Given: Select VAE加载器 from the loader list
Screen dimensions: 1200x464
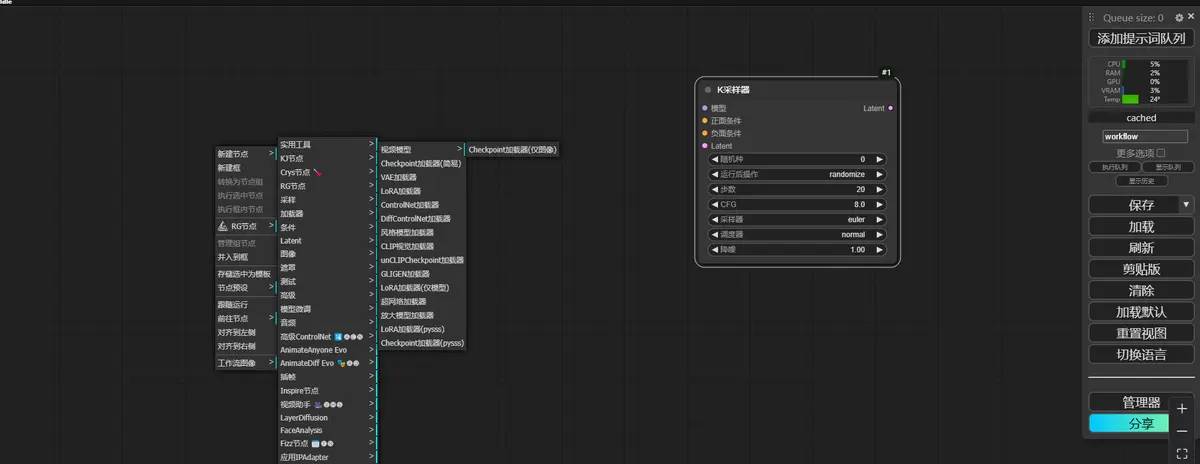Looking at the screenshot, I should pos(421,177).
